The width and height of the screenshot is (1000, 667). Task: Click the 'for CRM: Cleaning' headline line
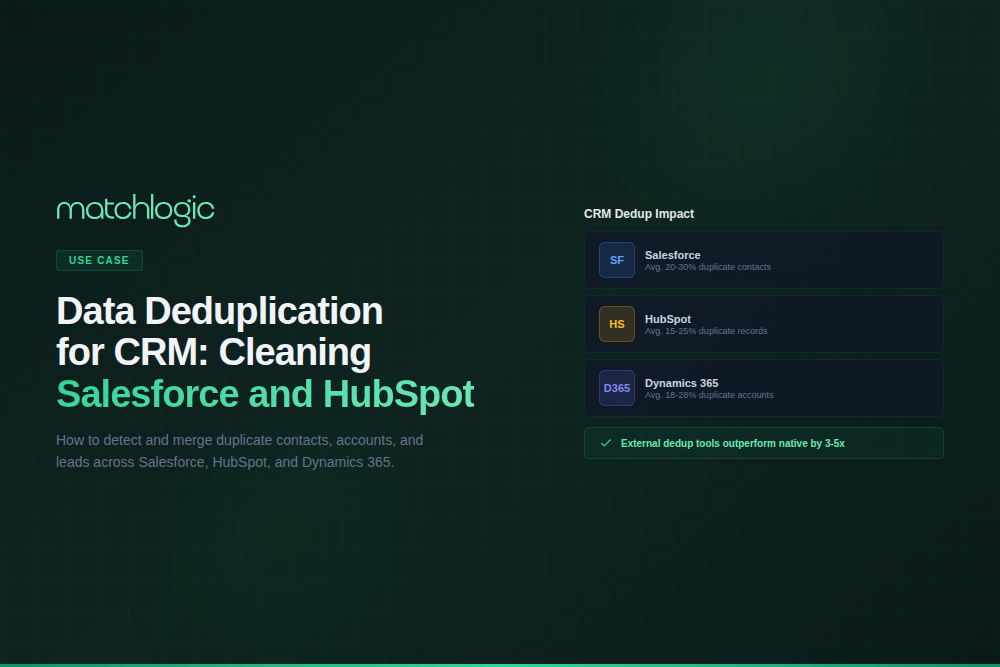point(214,352)
